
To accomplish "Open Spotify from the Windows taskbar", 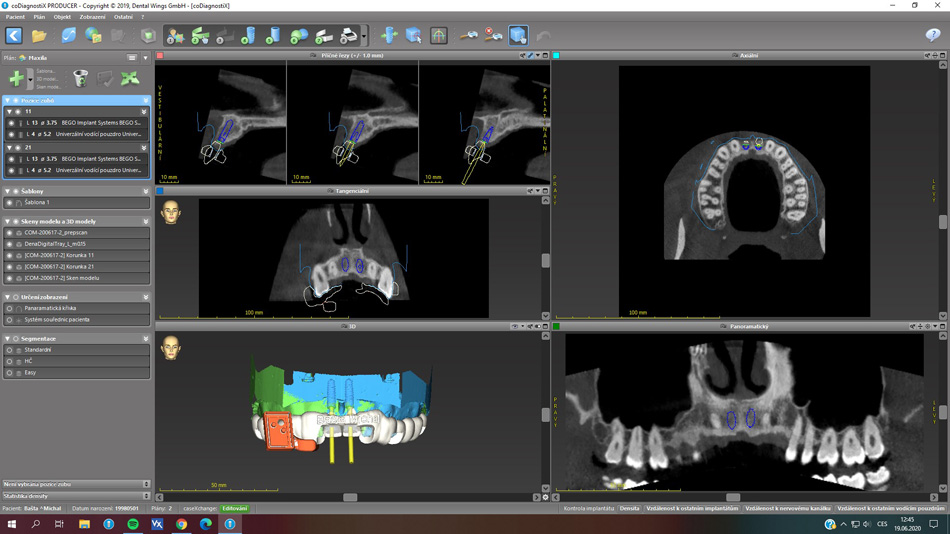I will click(133, 524).
